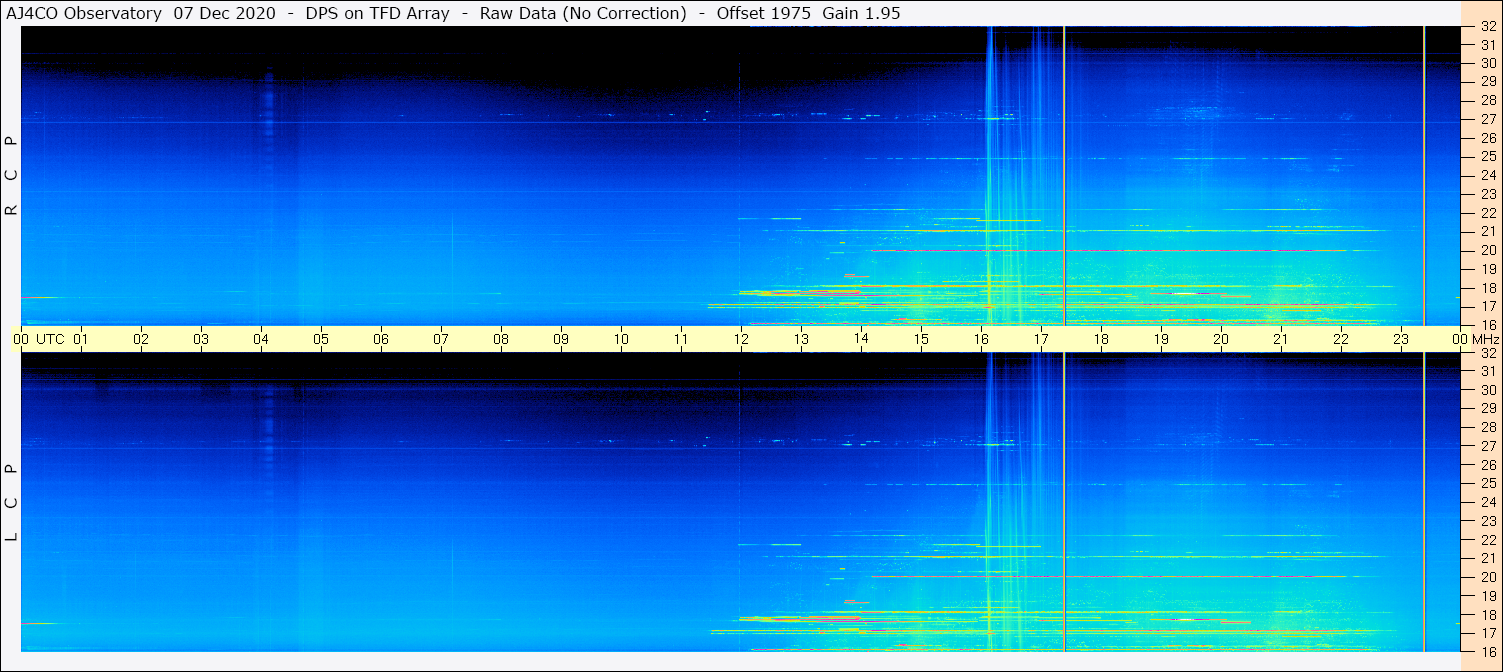The height and width of the screenshot is (672, 1503).
Task: Click 32 MHz label on upper frequency scale
Action: click(1487, 27)
